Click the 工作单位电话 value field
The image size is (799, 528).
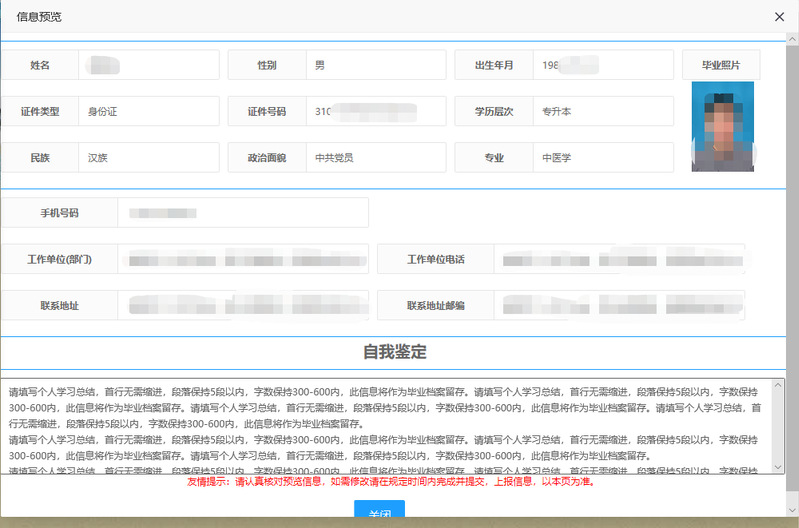point(623,259)
